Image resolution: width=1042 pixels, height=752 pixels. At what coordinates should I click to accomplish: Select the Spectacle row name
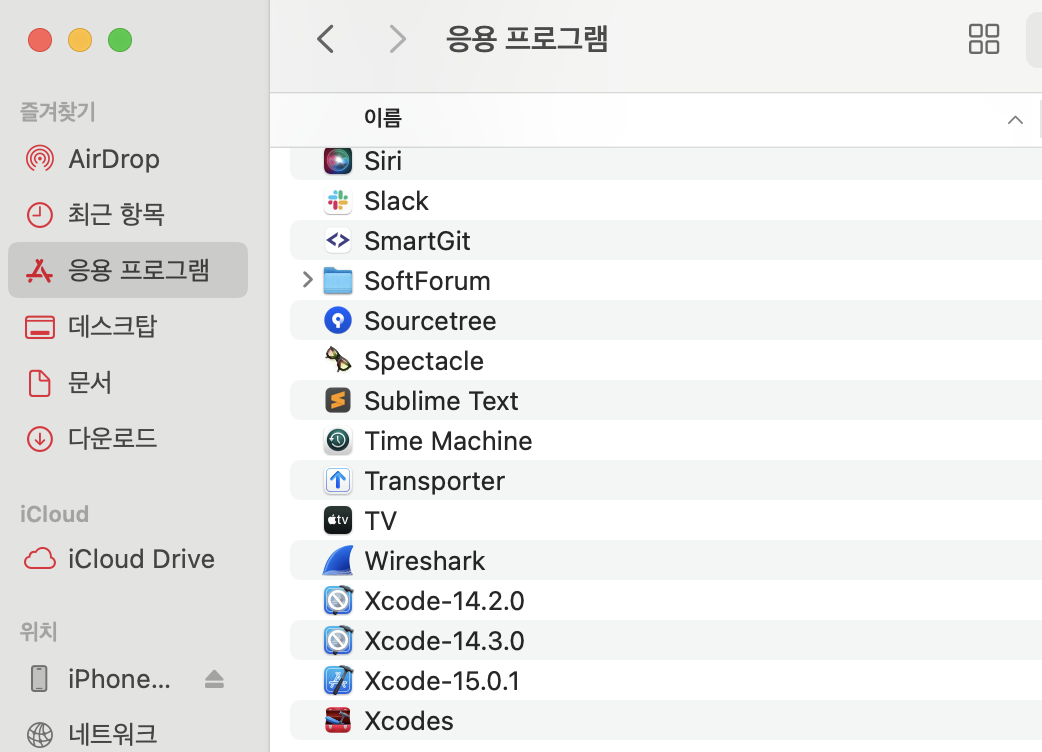coord(424,361)
